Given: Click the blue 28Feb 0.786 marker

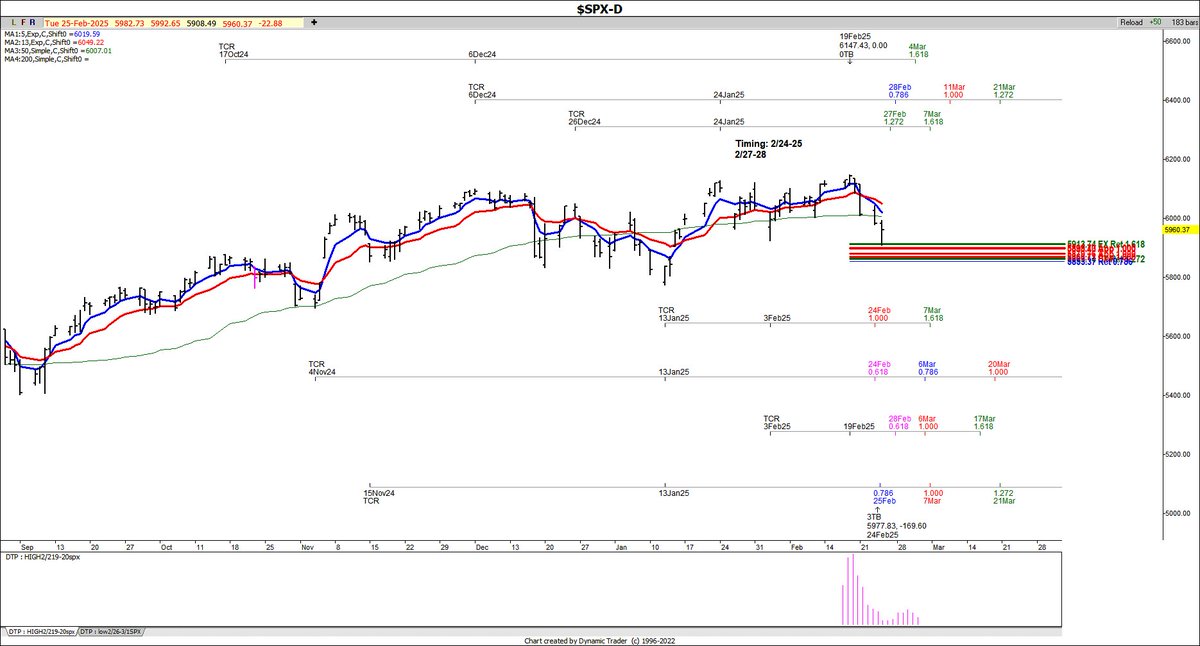Looking at the screenshot, I should [900, 90].
